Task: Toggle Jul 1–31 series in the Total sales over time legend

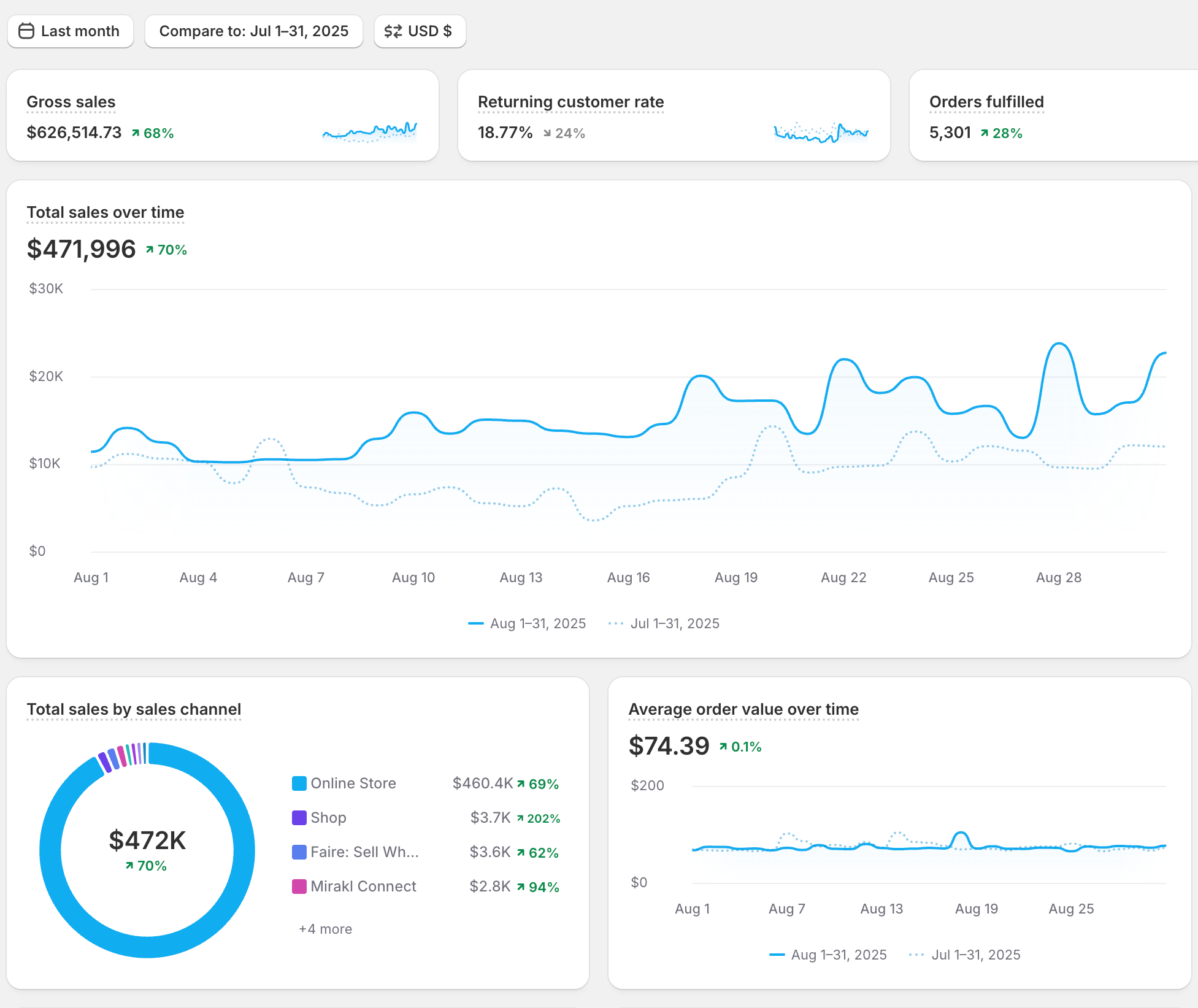Action: [664, 623]
